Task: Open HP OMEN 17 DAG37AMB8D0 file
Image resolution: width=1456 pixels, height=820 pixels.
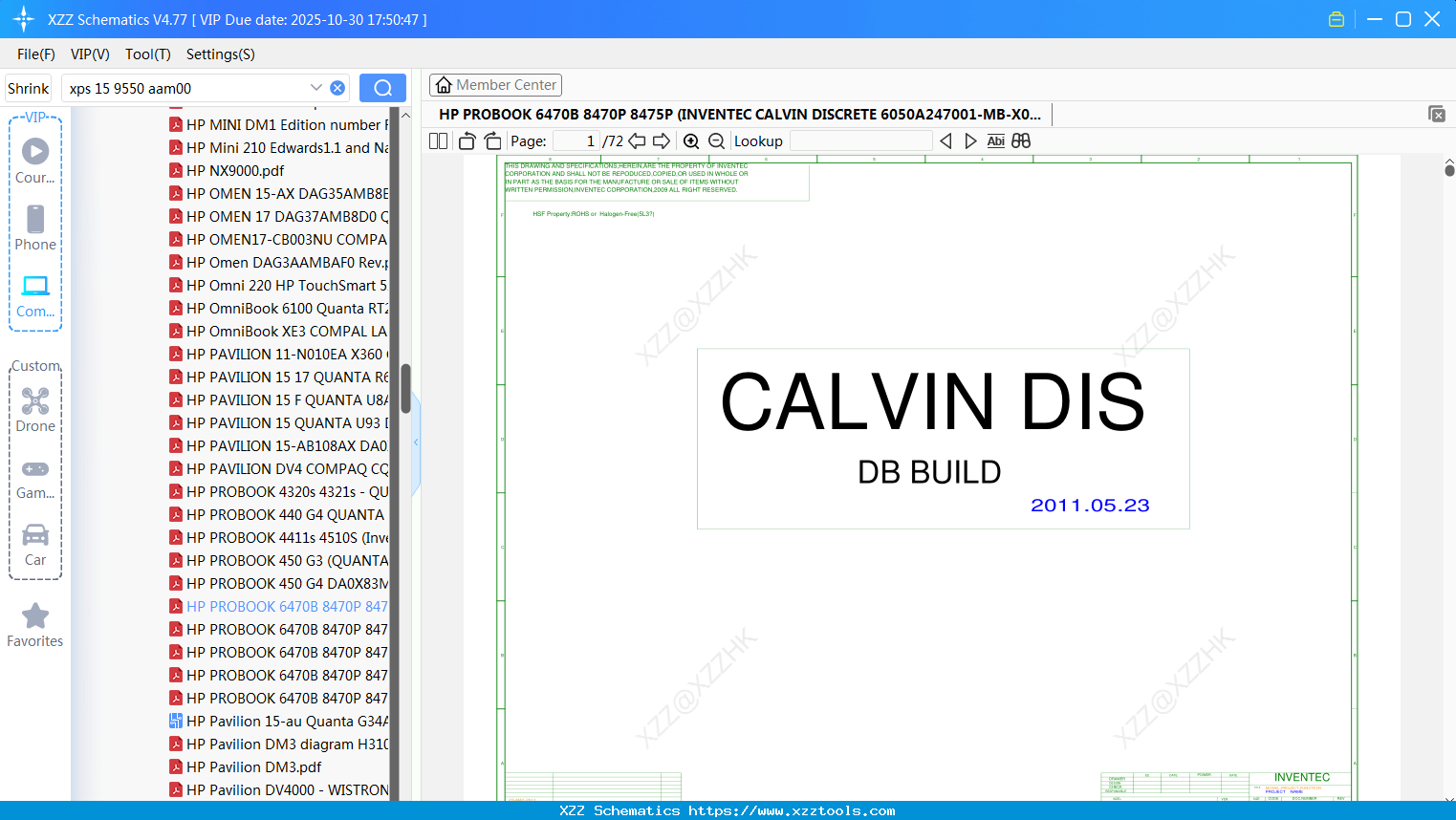Action: click(278, 217)
